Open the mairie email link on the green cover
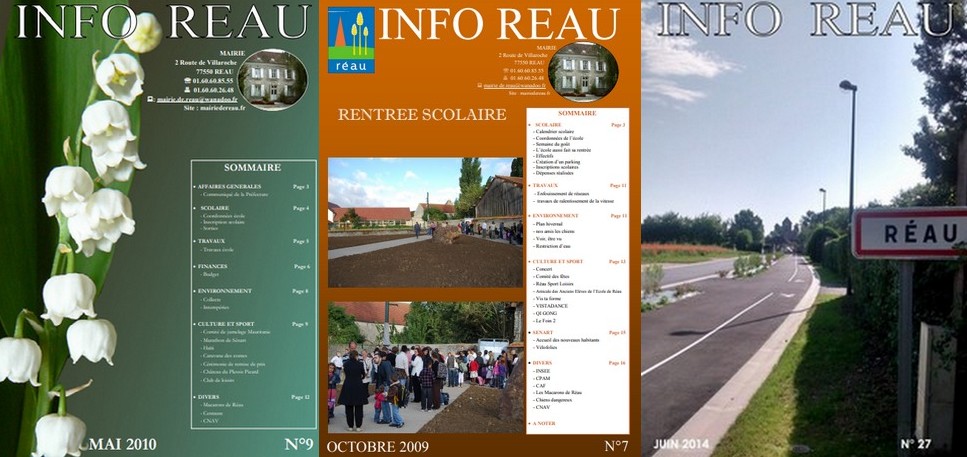The width and height of the screenshot is (967, 457). 197,99
